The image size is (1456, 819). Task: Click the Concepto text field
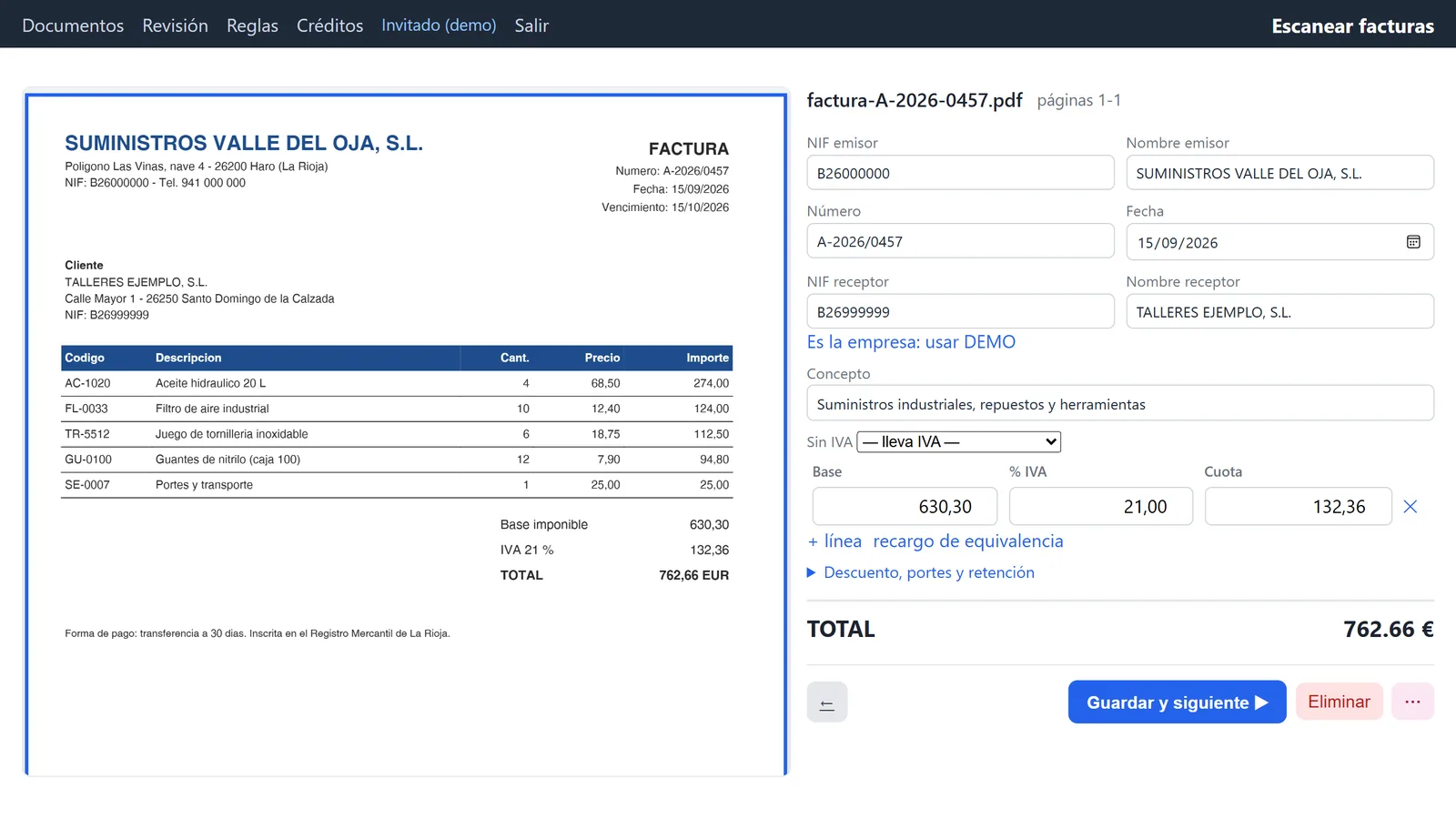click(x=1120, y=403)
